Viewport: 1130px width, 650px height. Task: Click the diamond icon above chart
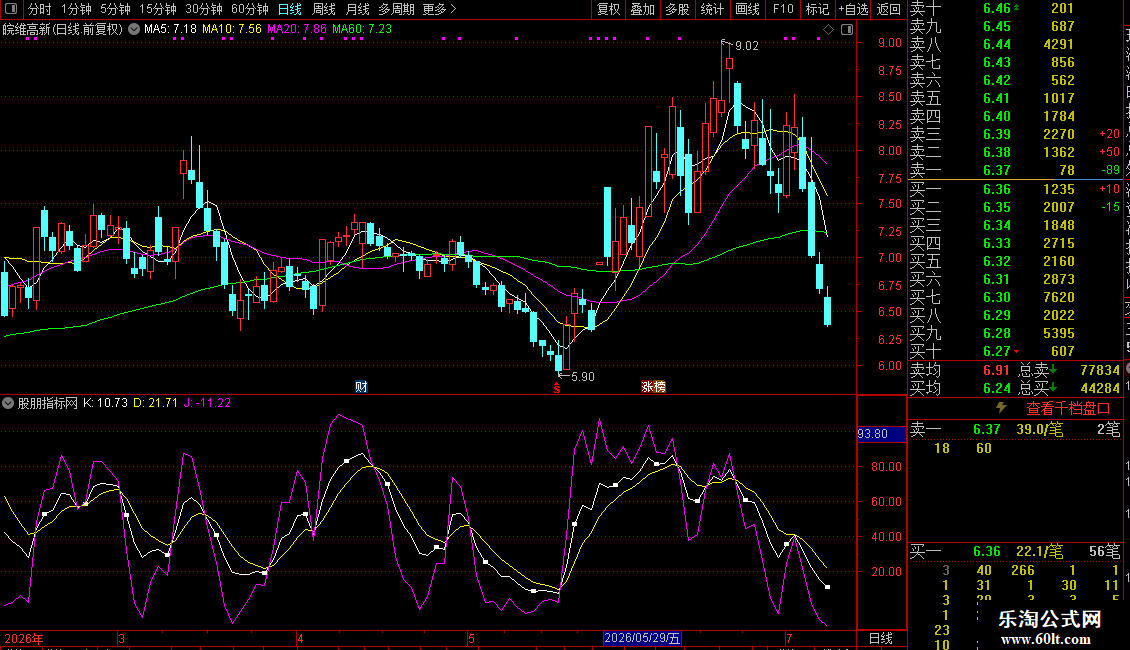coord(829,30)
